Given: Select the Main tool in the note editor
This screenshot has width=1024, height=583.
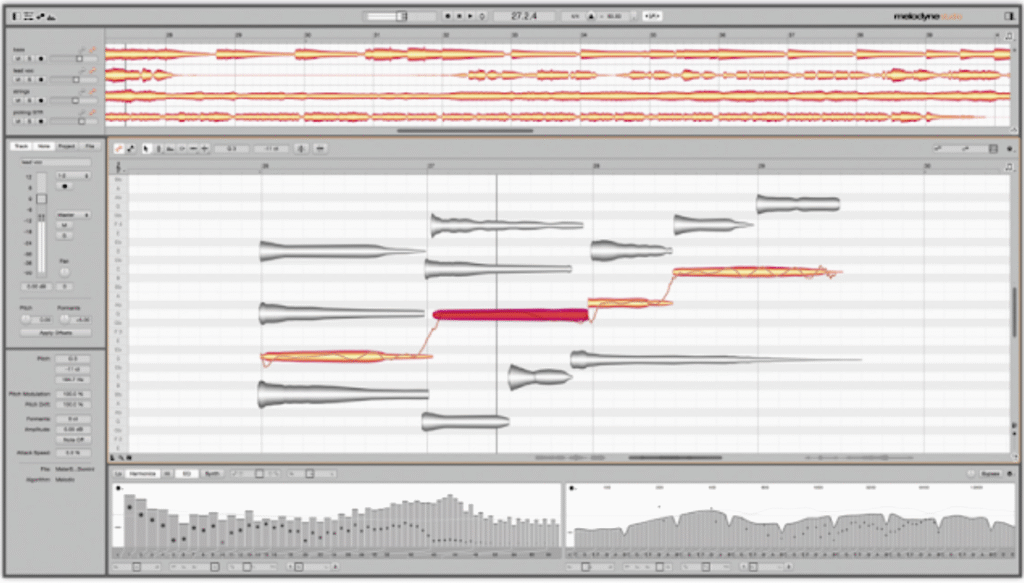Looking at the screenshot, I should click(146, 150).
